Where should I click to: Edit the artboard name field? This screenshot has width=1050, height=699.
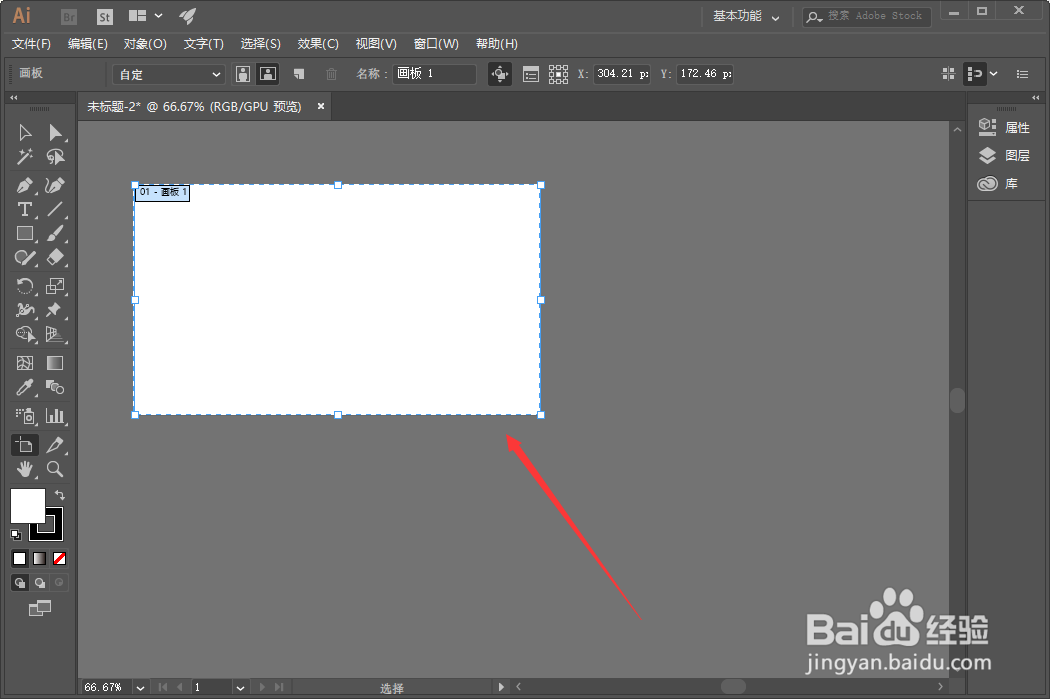(x=434, y=74)
